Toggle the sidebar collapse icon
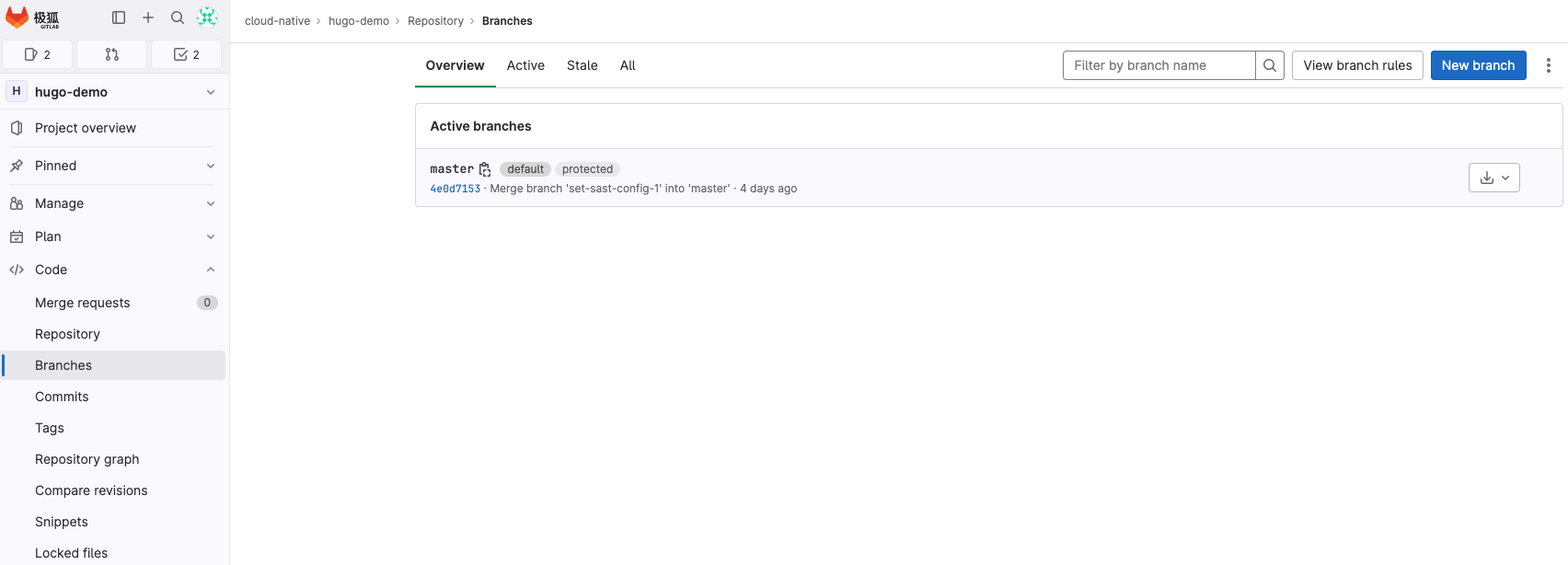Screen dimensions: 1568x565 (119, 17)
